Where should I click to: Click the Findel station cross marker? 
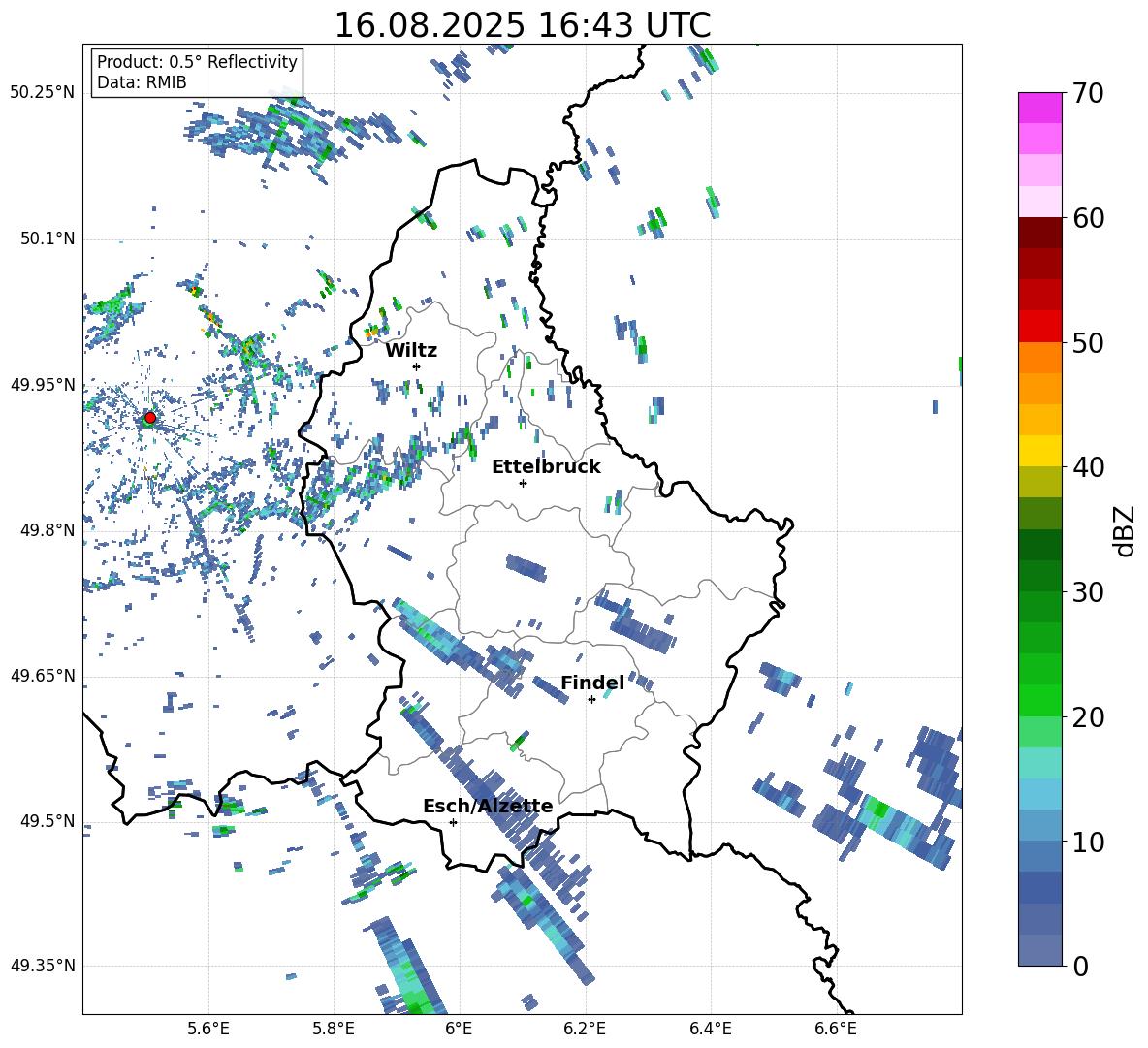591,700
